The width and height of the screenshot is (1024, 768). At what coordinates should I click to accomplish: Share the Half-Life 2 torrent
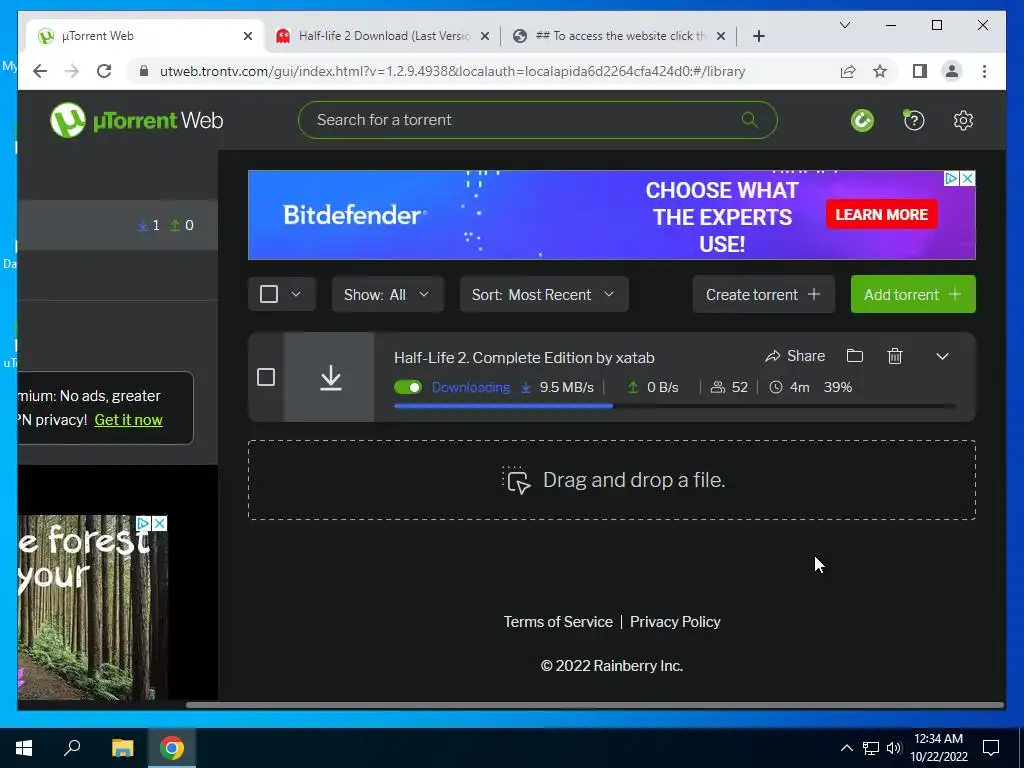coord(795,356)
